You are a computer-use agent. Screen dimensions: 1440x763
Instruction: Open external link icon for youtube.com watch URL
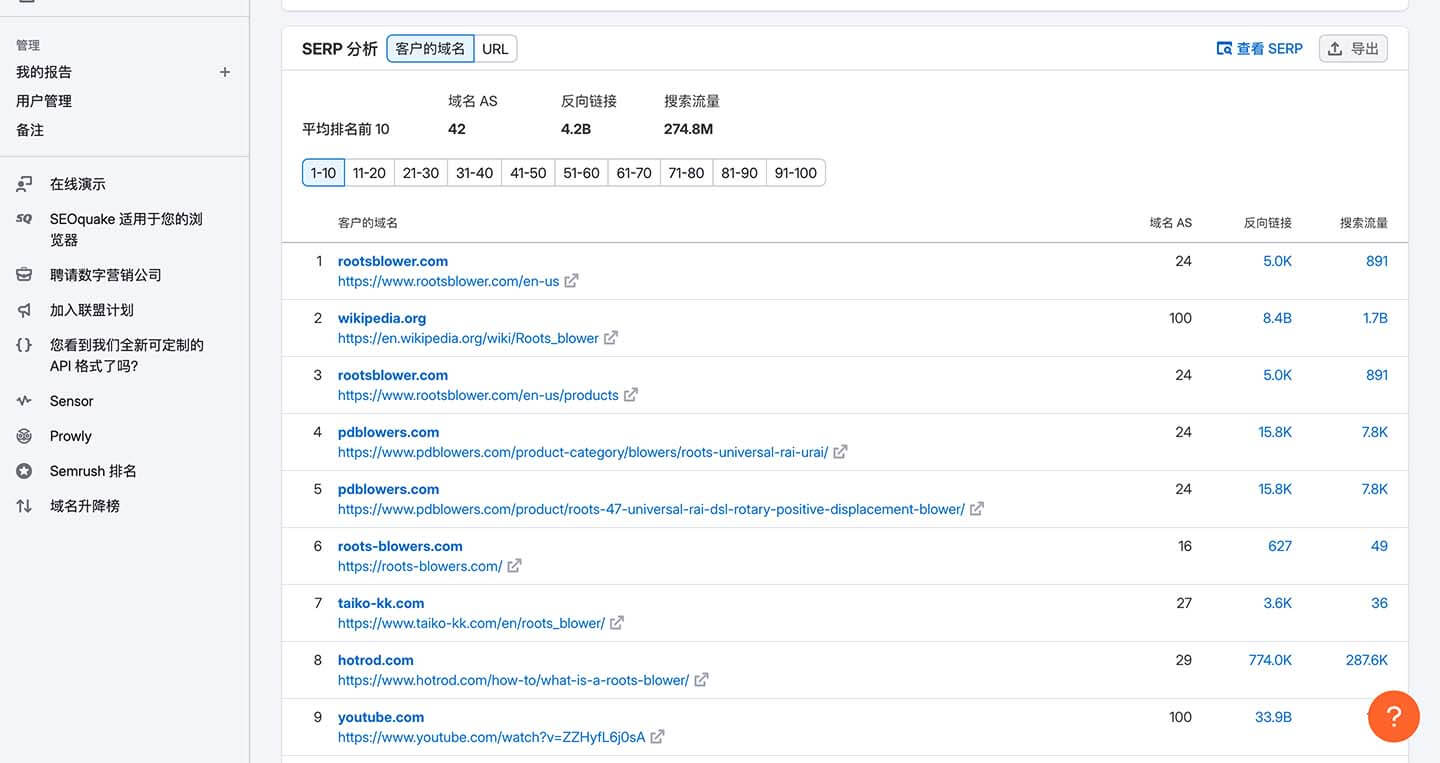[x=657, y=737]
